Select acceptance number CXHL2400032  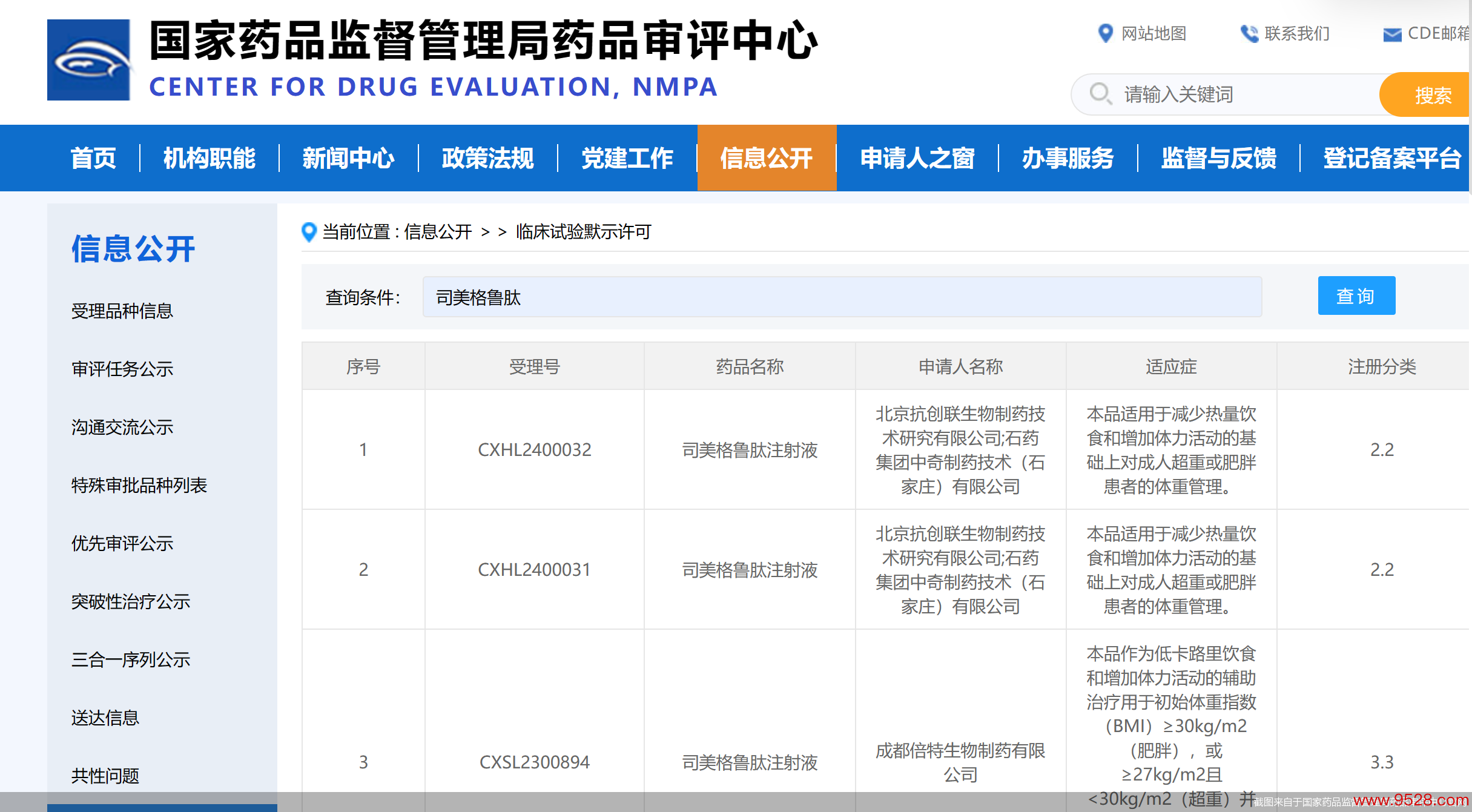tap(535, 450)
